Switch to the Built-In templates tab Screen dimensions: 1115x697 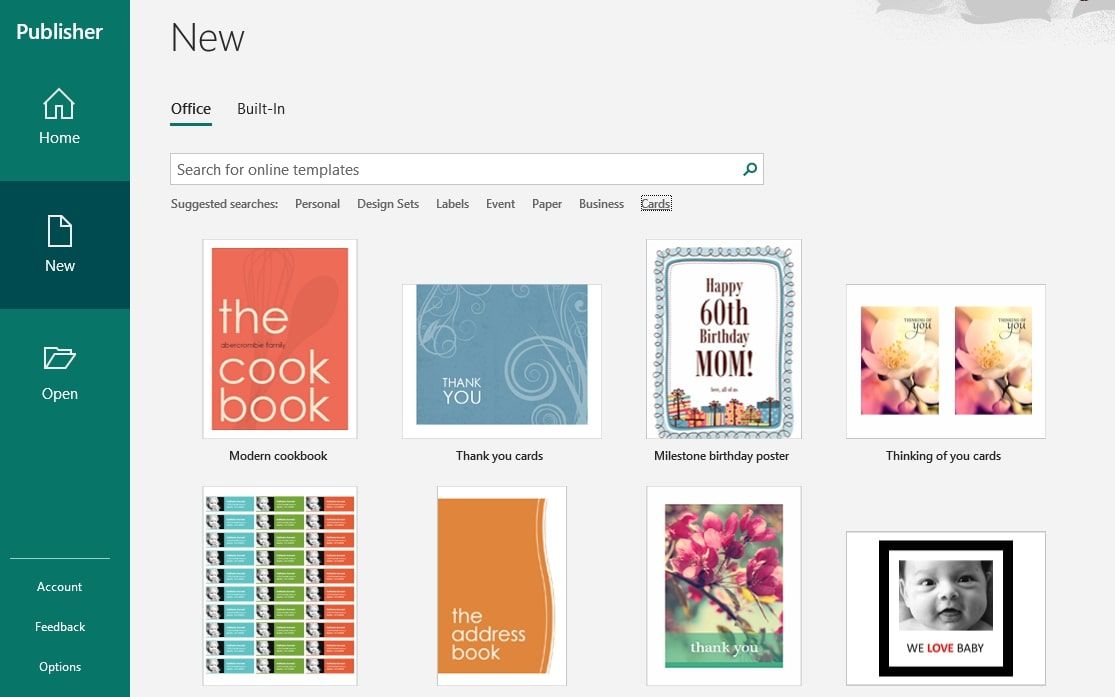point(260,108)
